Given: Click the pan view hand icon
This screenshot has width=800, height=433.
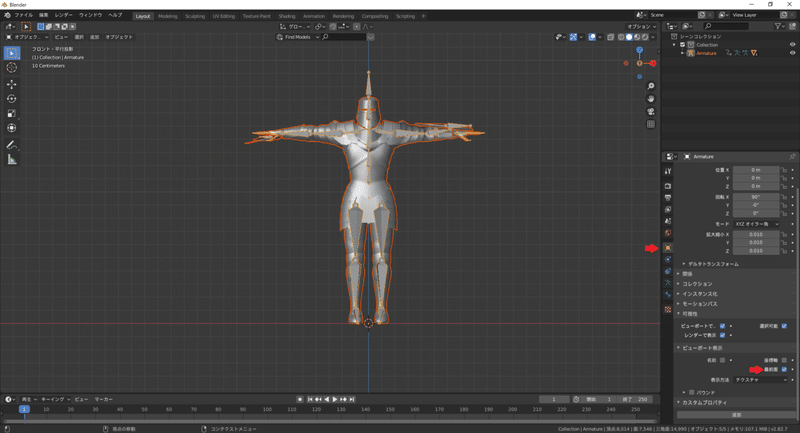Looking at the screenshot, I should click(x=651, y=99).
